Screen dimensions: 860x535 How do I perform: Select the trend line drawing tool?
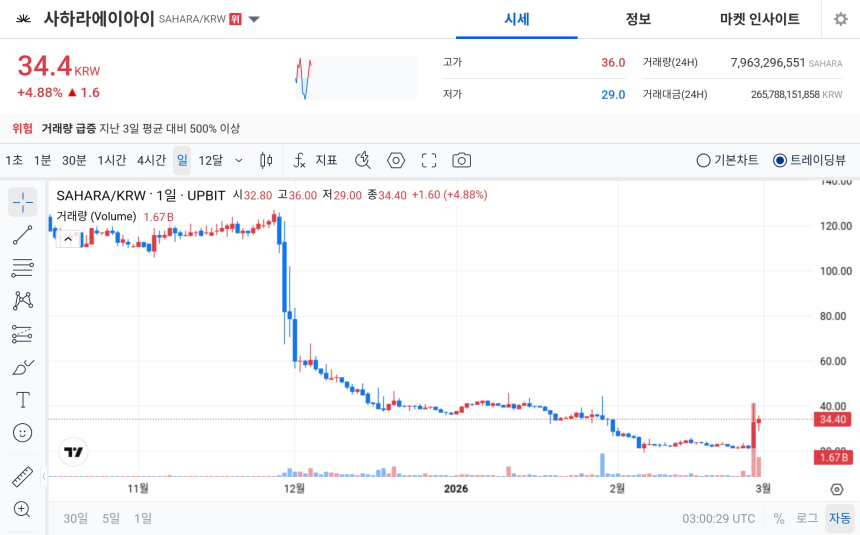pos(22,235)
